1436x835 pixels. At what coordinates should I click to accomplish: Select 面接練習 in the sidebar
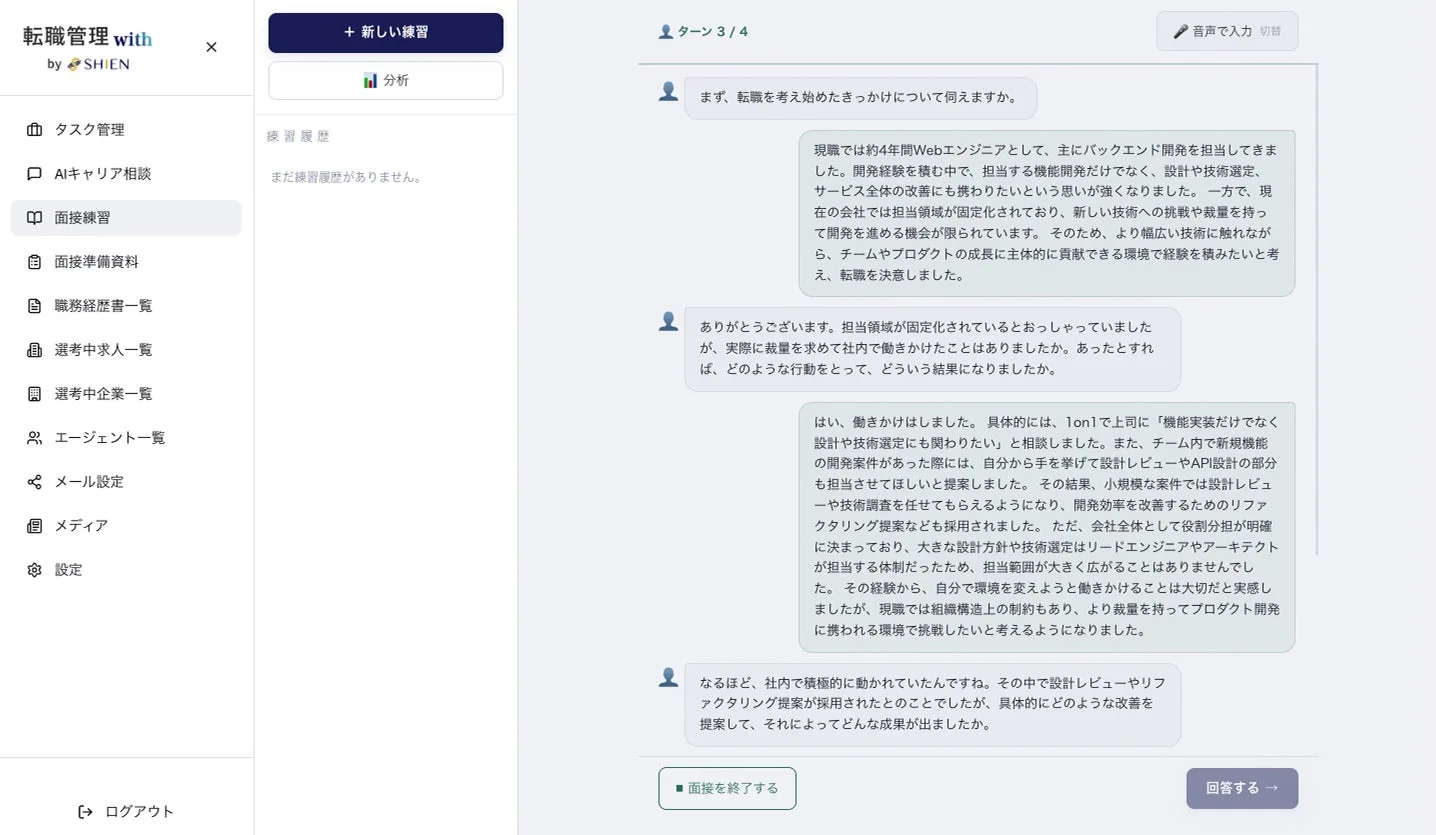click(x=126, y=218)
